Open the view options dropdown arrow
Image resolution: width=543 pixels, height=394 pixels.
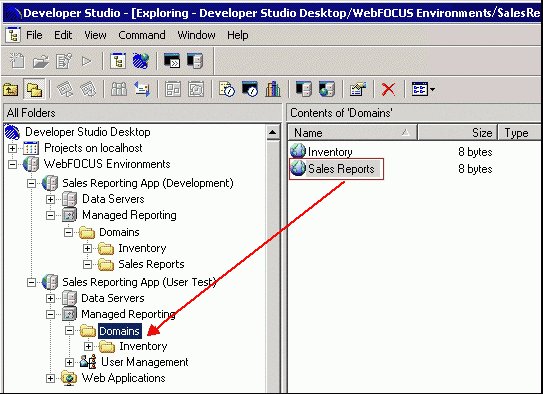(x=432, y=89)
